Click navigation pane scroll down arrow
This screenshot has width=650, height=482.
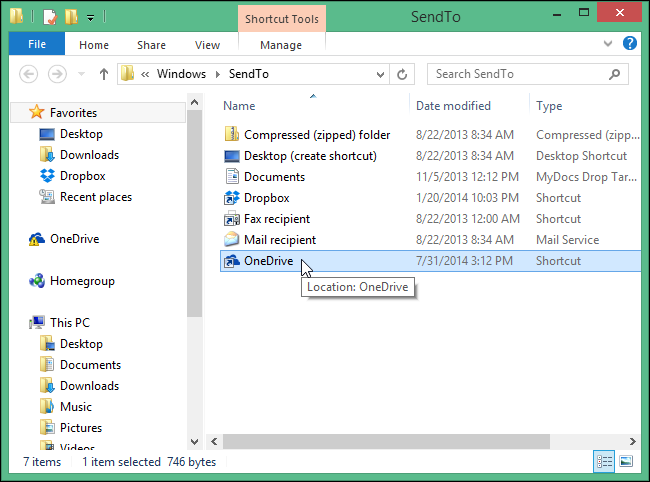click(x=194, y=442)
